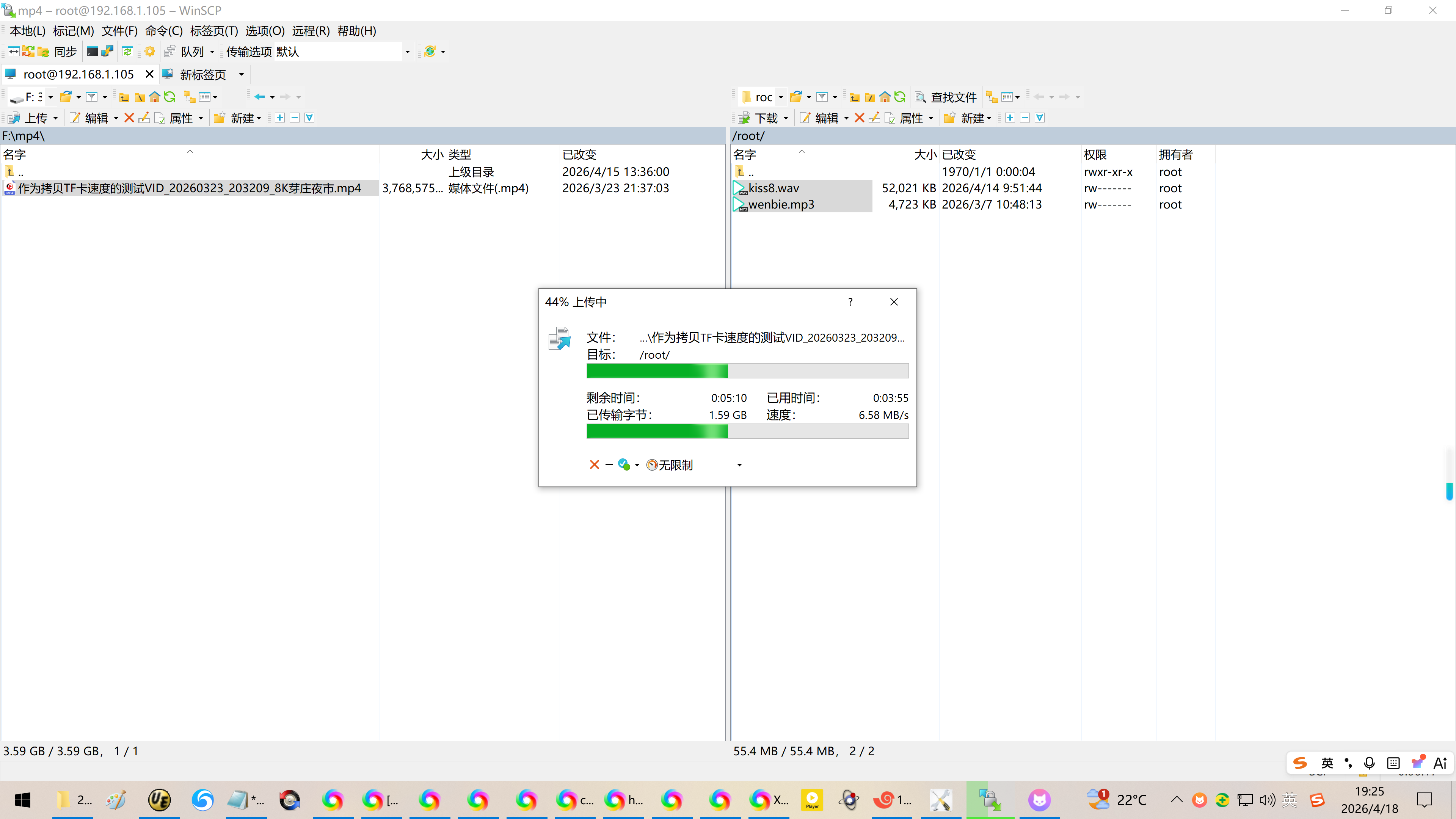Screen dimensions: 1456x819
Task: Click remote parent directory folder icon
Action: [855, 97]
